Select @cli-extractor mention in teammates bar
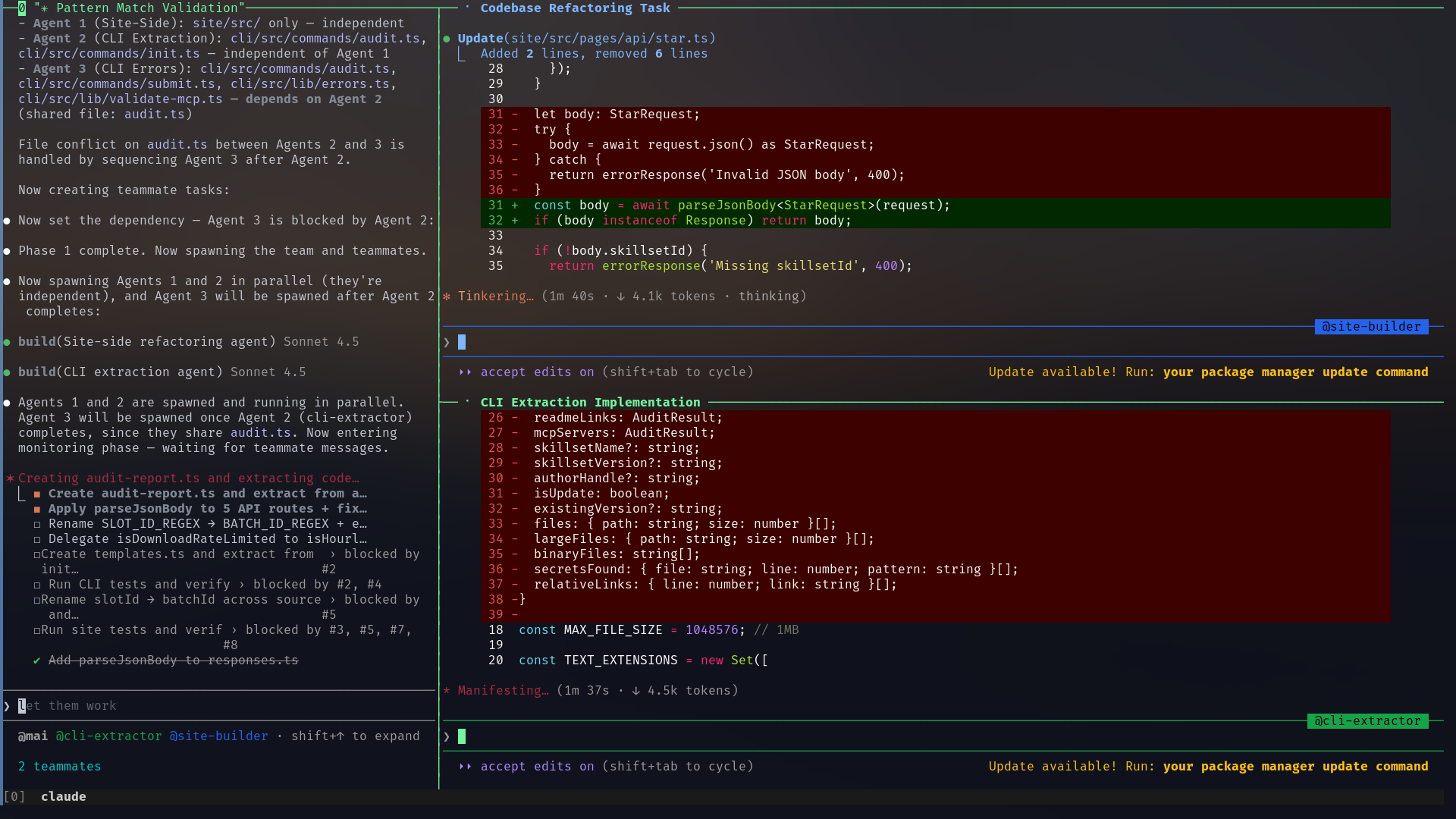The width and height of the screenshot is (1456, 819). (109, 736)
